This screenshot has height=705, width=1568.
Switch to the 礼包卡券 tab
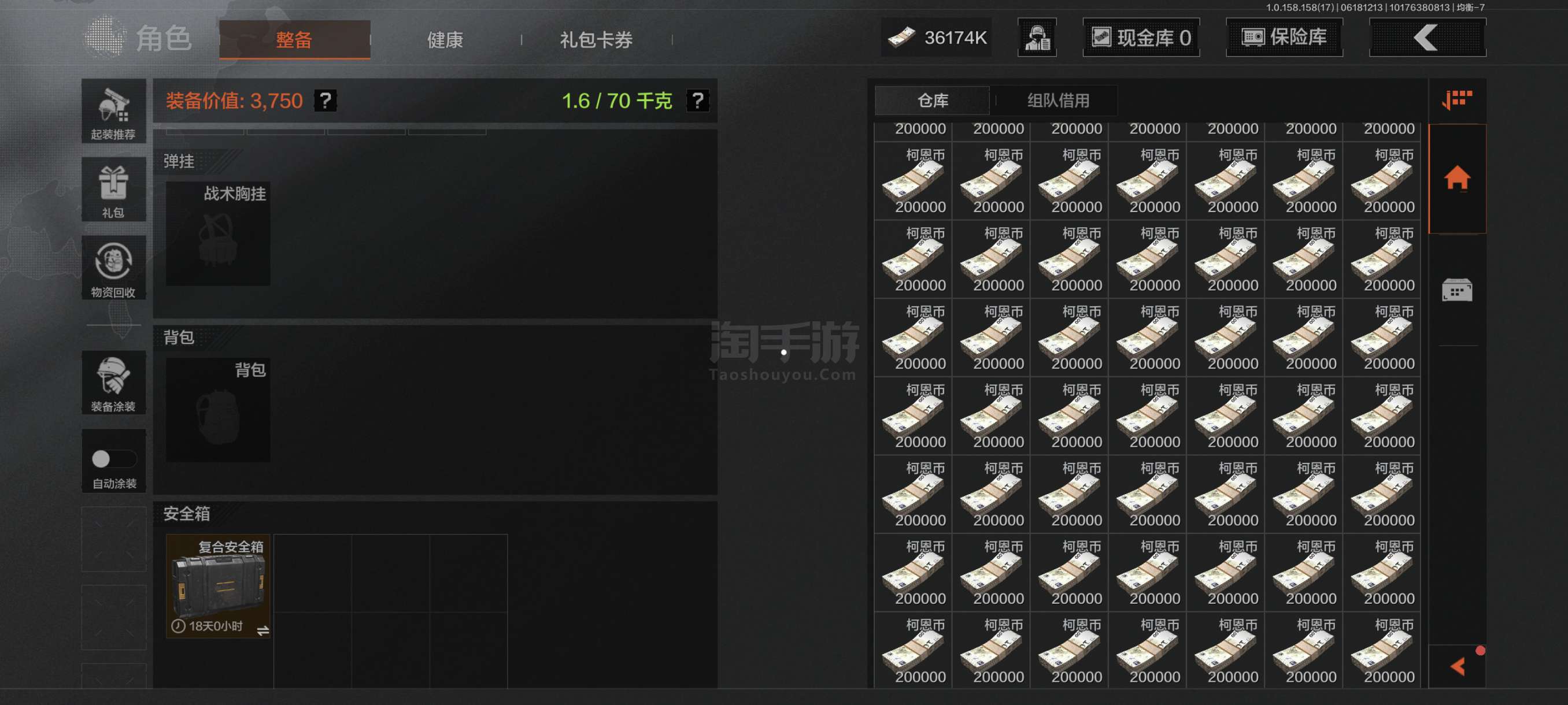point(596,40)
